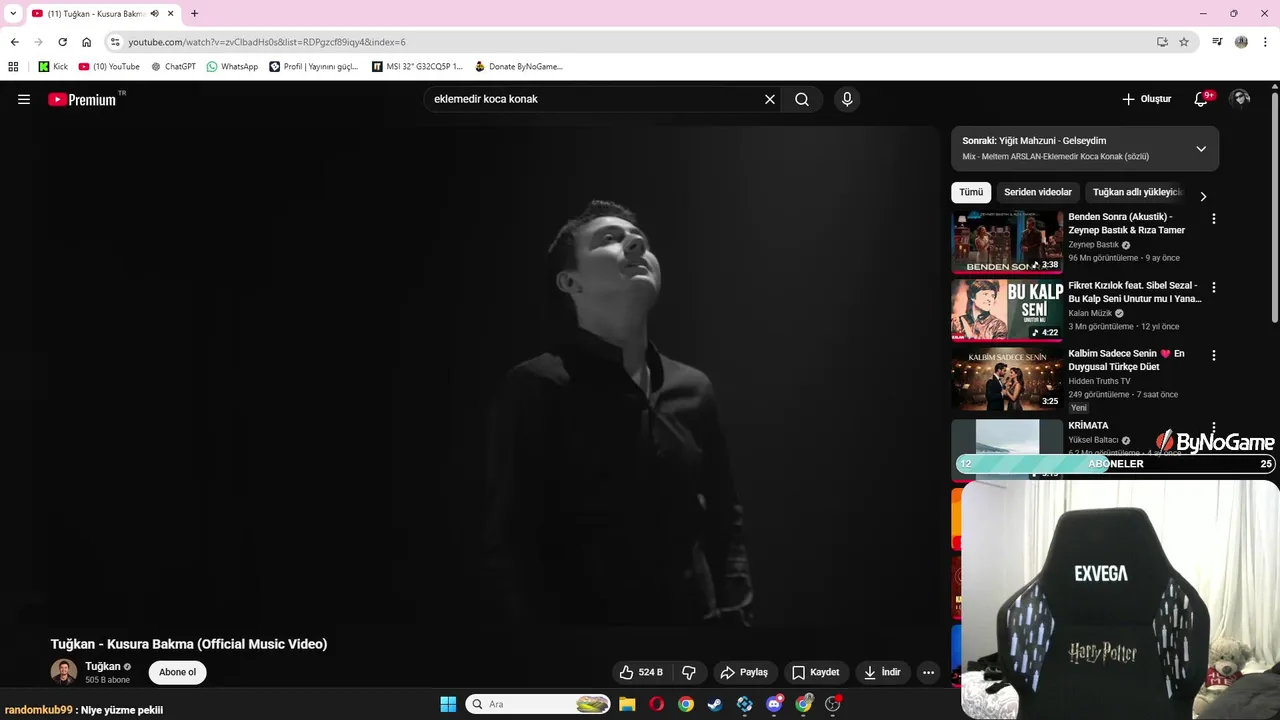This screenshot has height=720, width=1280.
Task: Open Chrome profile avatar
Action: (1241, 42)
